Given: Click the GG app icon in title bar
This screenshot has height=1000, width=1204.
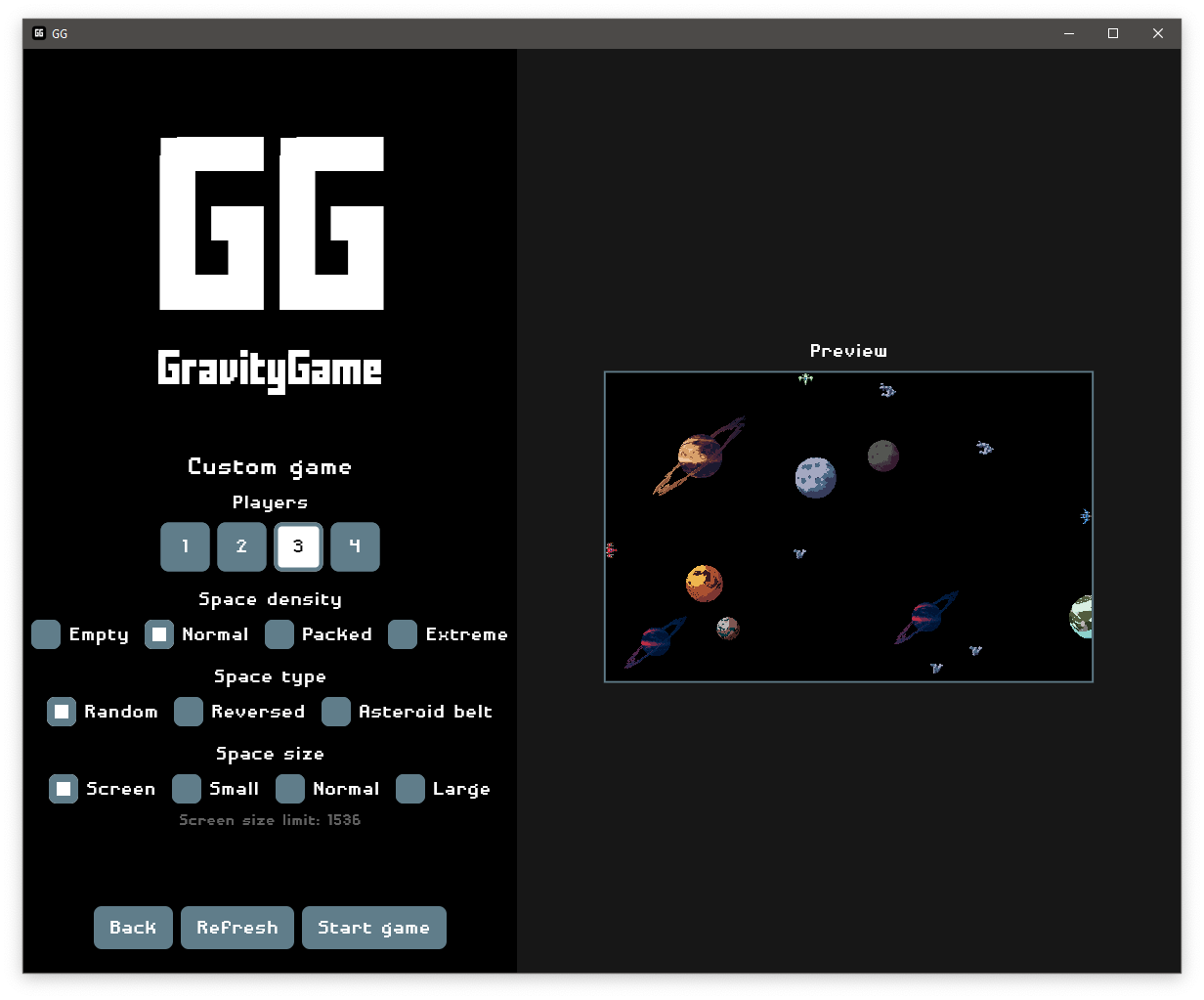Looking at the screenshot, I should click(x=39, y=33).
